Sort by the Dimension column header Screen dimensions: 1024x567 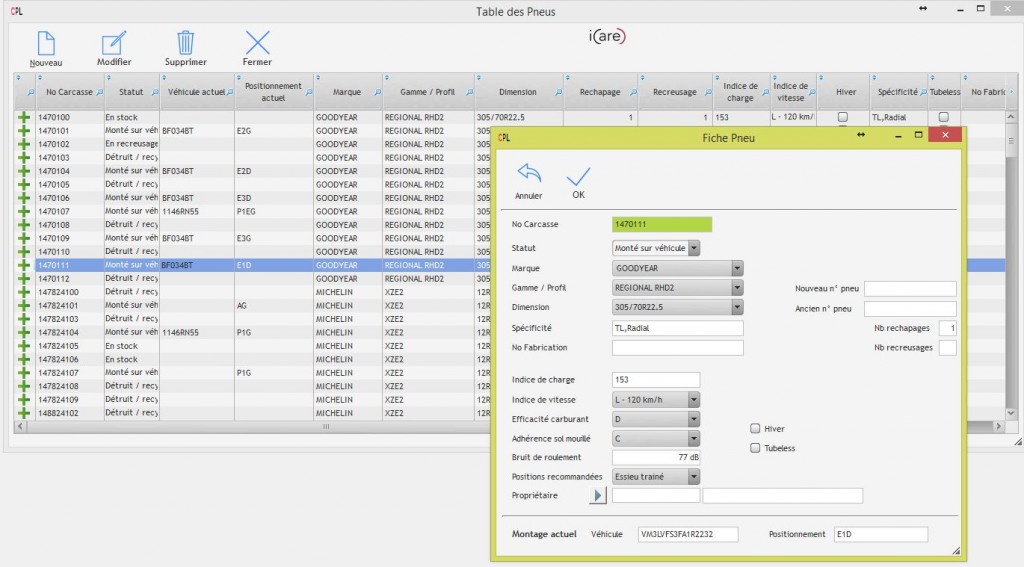[x=518, y=92]
